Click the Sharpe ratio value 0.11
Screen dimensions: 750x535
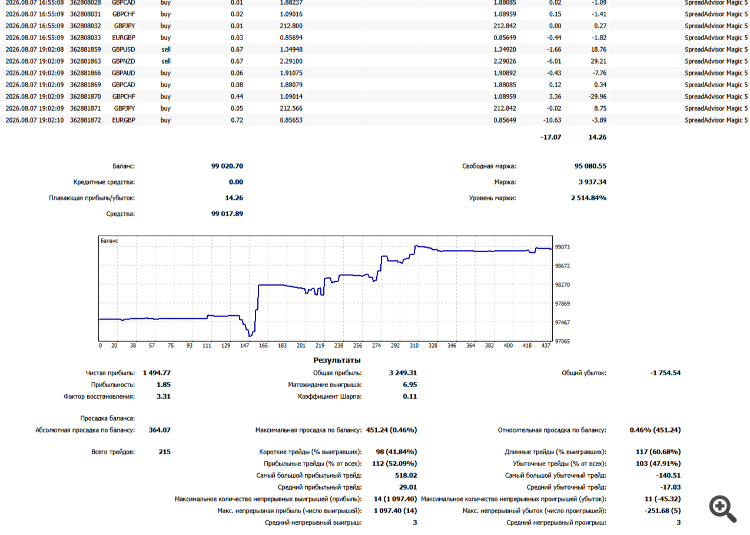(x=410, y=396)
